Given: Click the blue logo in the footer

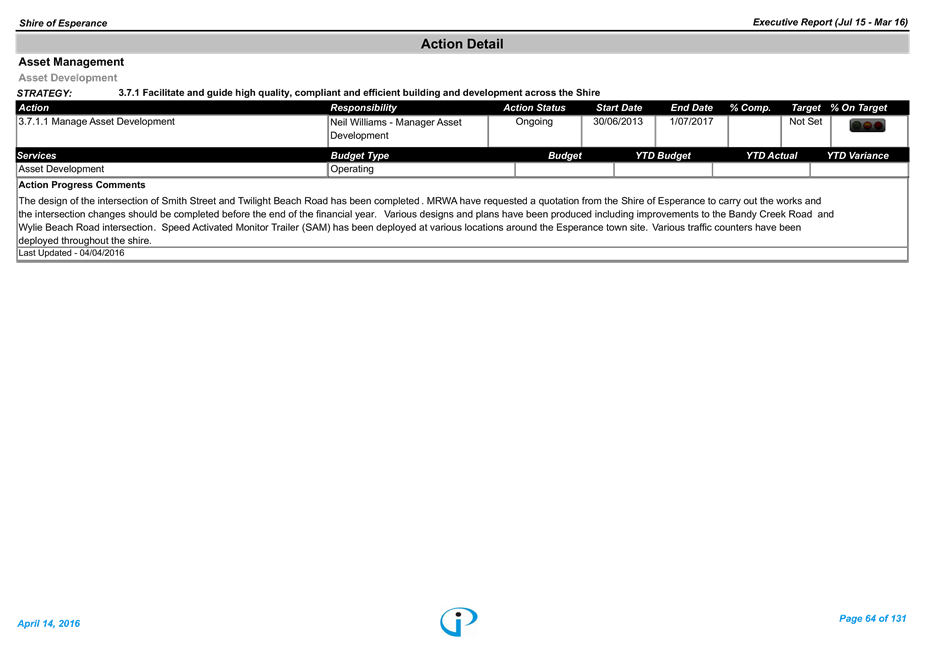Looking at the screenshot, I should 459,621.
